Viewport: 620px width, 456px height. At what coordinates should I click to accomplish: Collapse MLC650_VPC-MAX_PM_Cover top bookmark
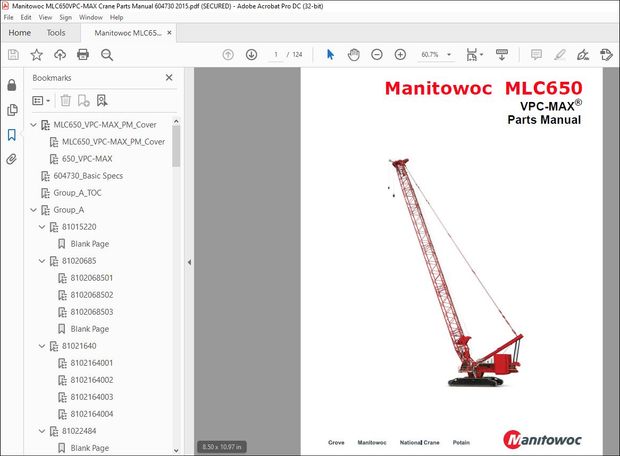click(34, 125)
